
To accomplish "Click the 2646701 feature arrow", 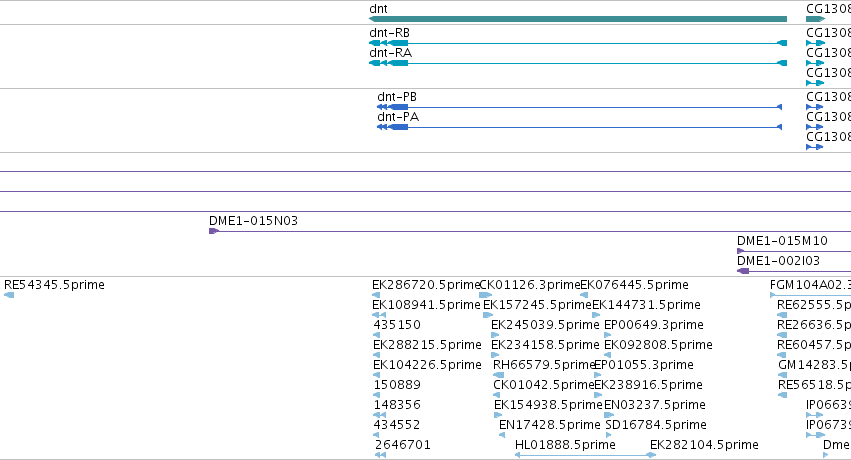I will (x=380, y=455).
